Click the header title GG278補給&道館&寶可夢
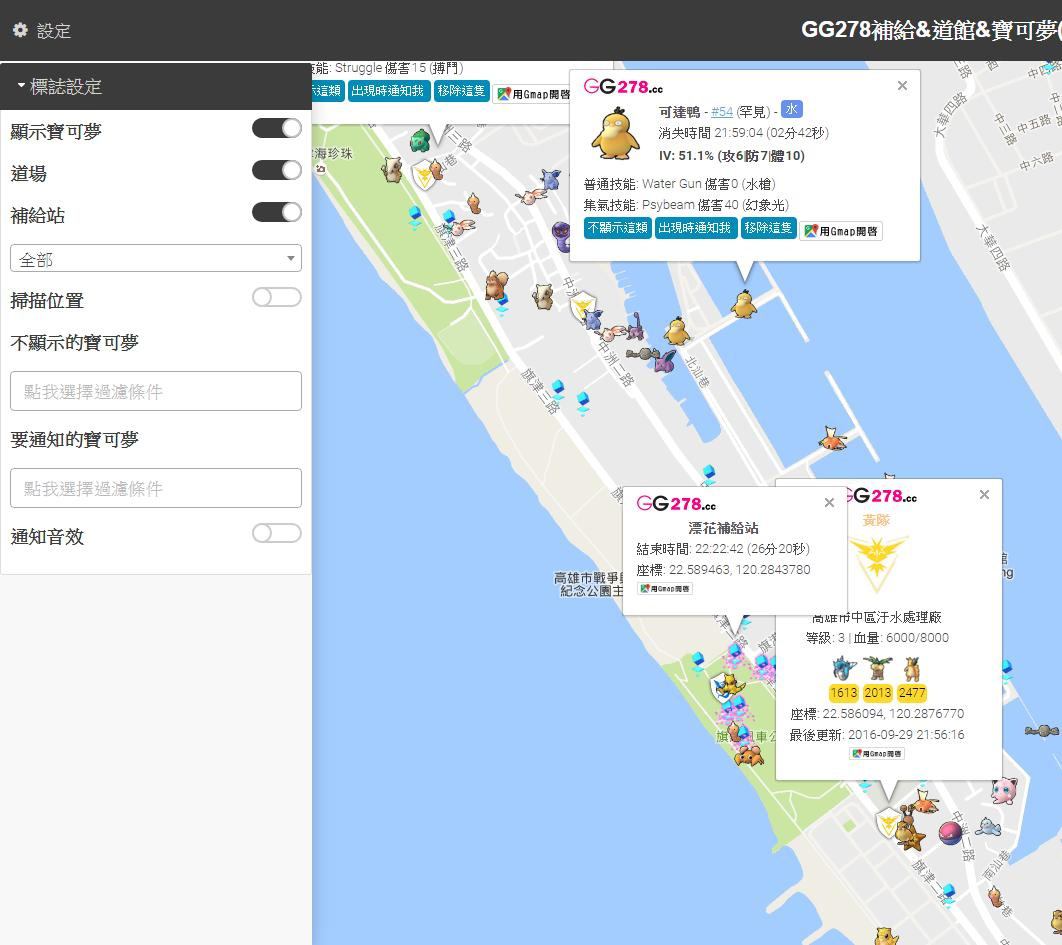 pyautogui.click(x=931, y=30)
